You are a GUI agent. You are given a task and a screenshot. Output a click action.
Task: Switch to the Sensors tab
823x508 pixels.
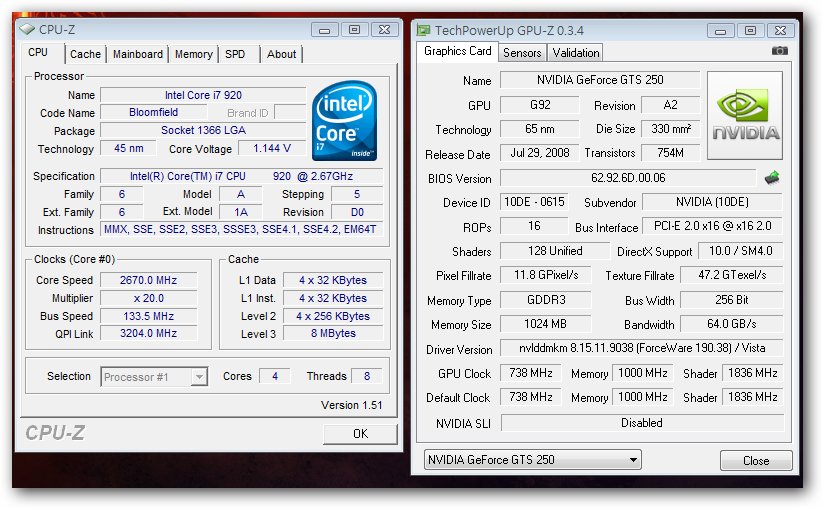tap(522, 53)
